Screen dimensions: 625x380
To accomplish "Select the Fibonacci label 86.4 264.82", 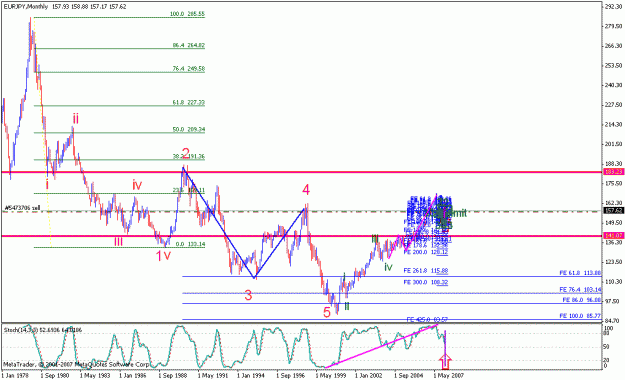I will tap(189, 45).
